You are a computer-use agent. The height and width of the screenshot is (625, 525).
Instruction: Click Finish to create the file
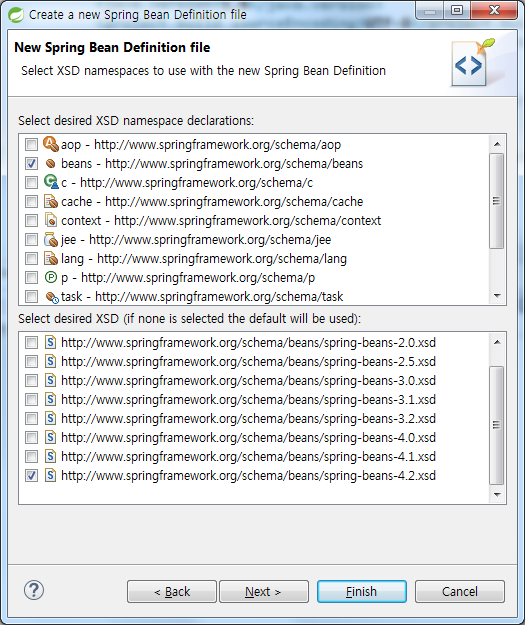362,592
